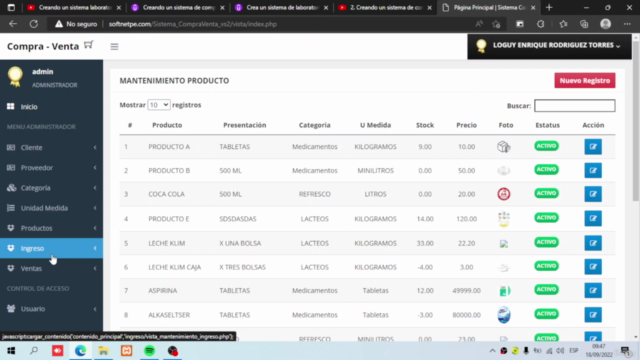Open Spotify from the taskbar

click(149, 351)
